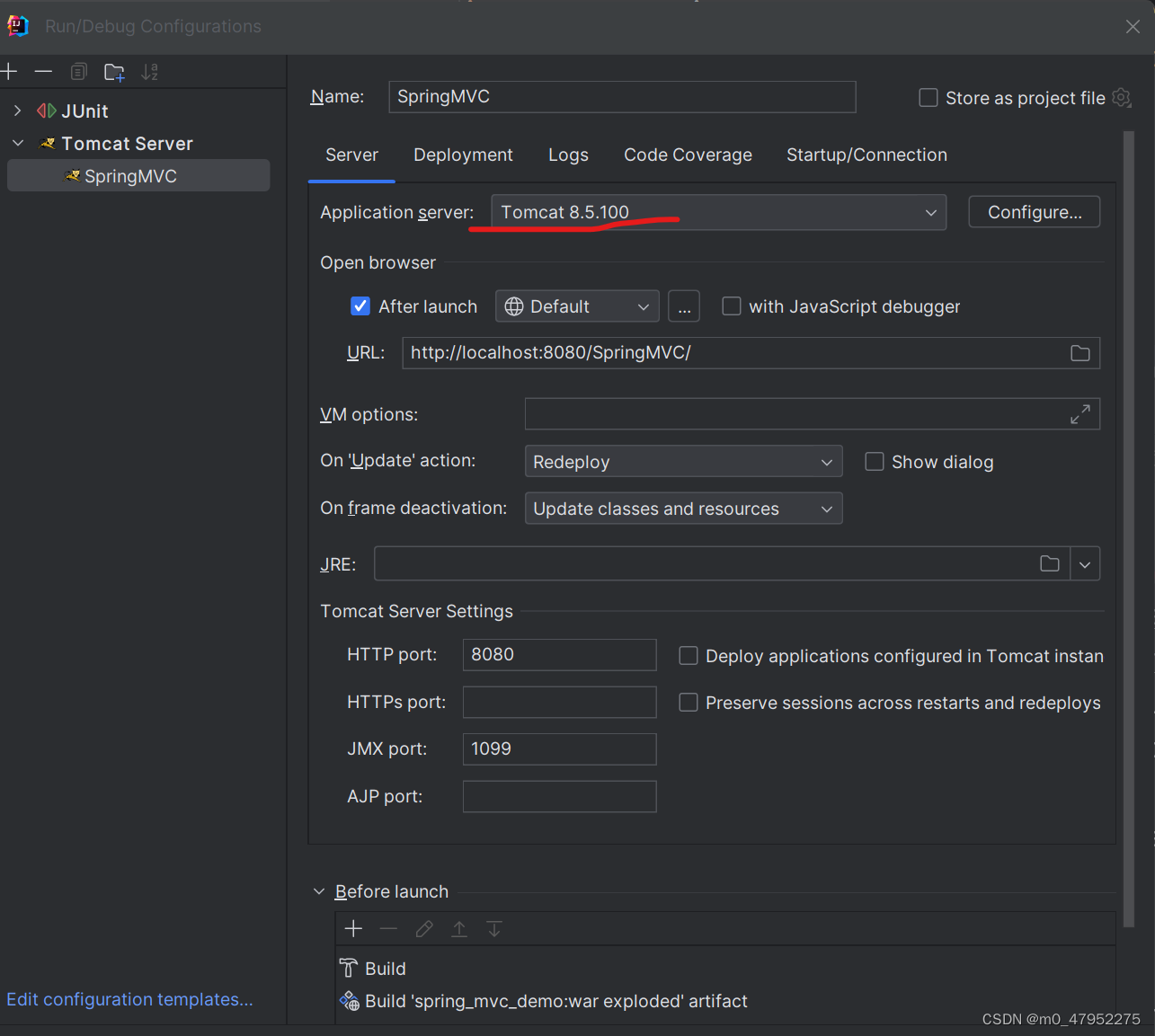
Task: Create a new configuration folder
Action: 113,71
